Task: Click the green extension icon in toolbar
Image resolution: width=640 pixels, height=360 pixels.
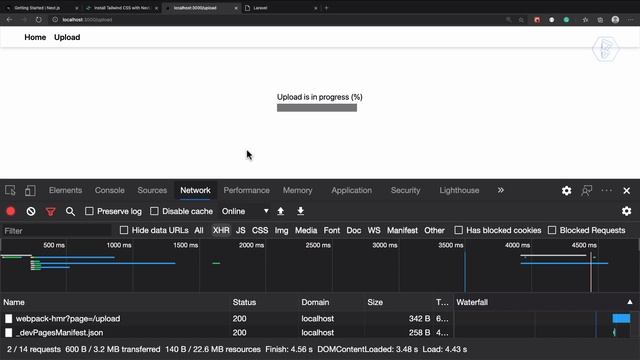Action: [566, 20]
